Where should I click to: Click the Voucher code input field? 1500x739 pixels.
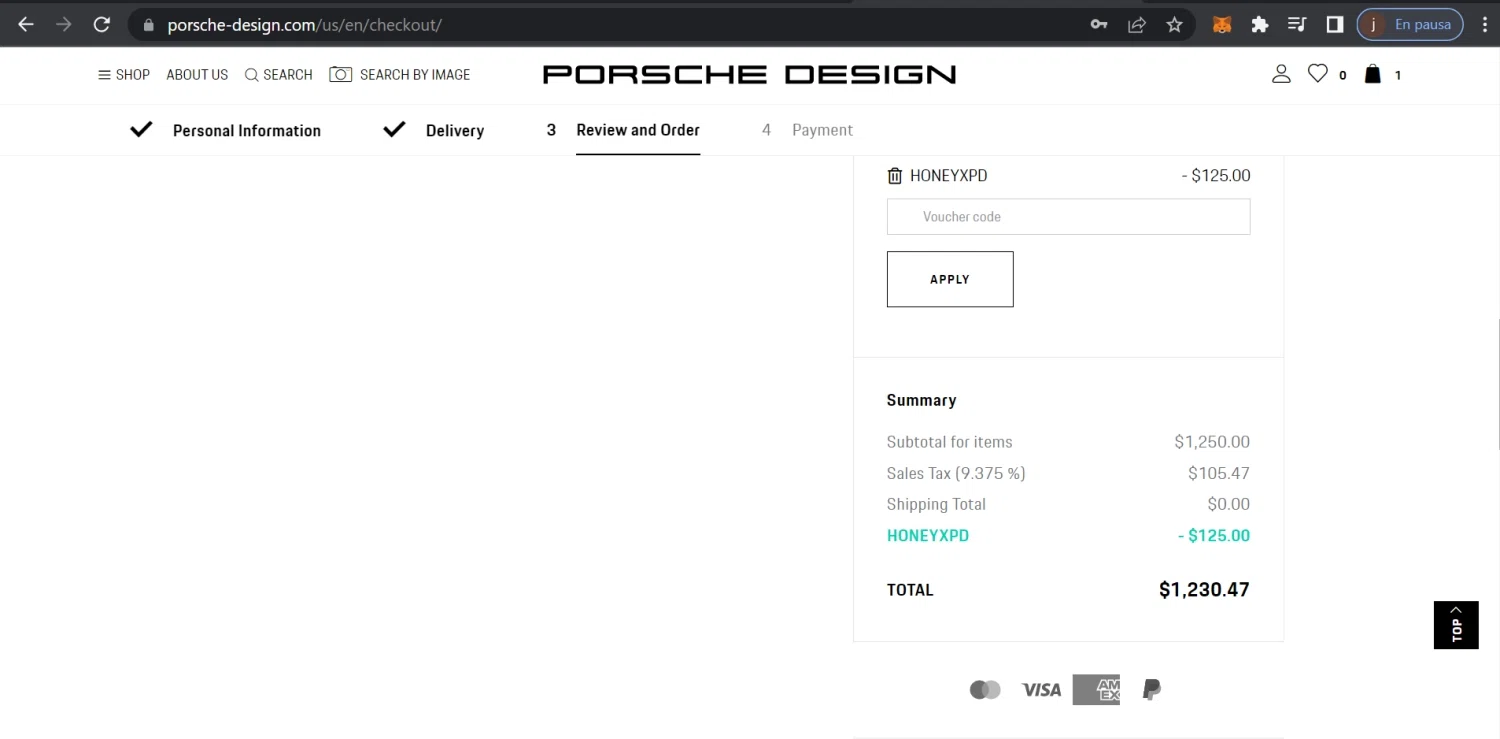(1068, 217)
